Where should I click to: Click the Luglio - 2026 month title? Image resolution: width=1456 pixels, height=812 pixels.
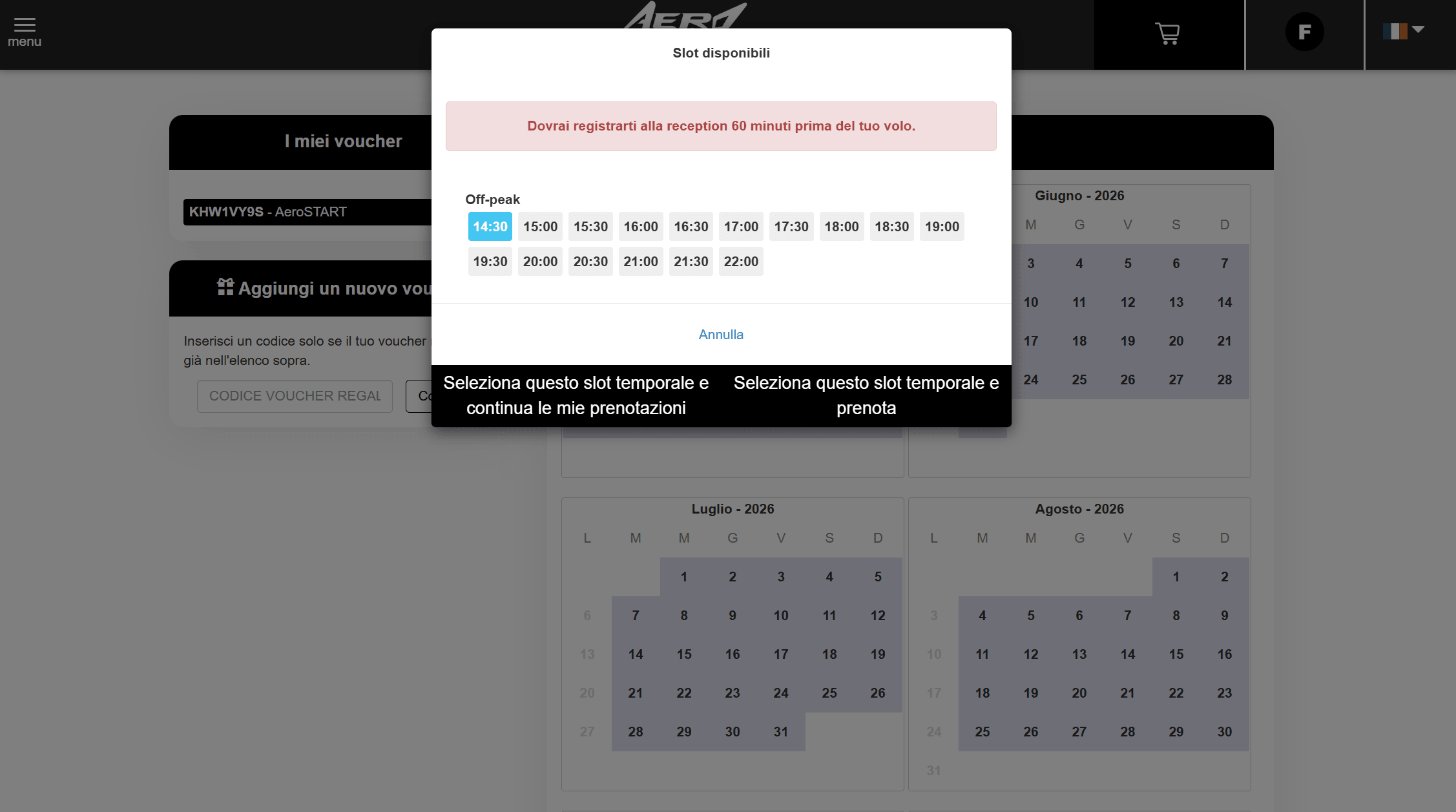pyautogui.click(x=733, y=509)
